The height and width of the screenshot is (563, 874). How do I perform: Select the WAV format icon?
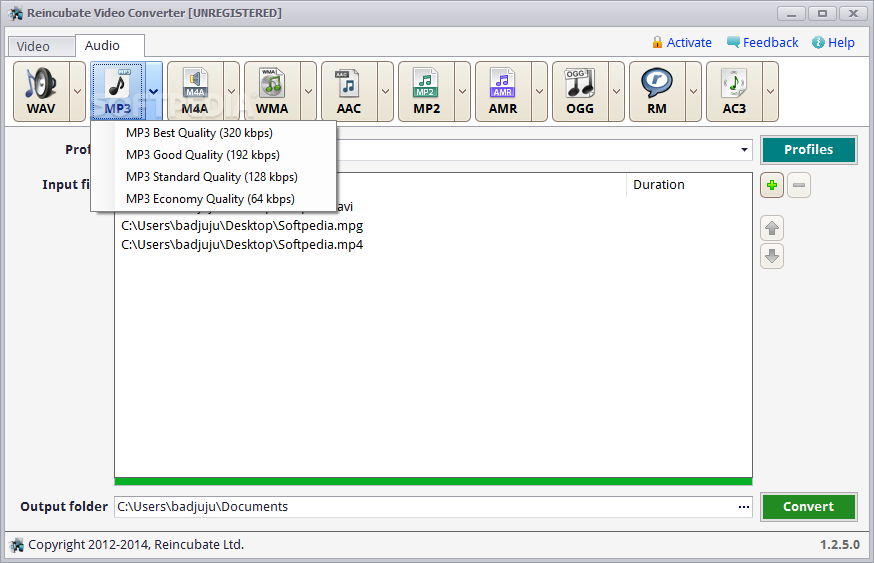41,91
